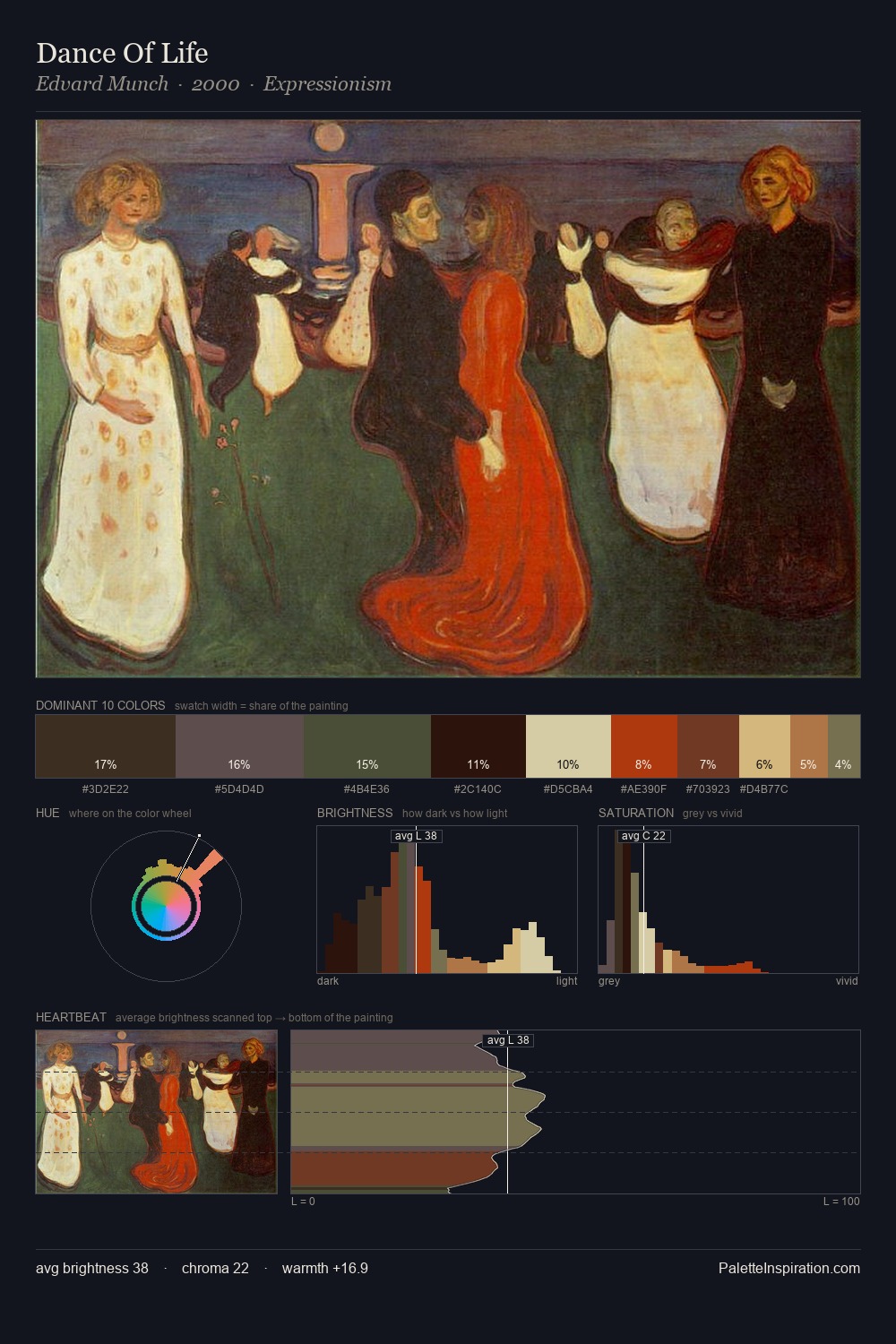Click the #2C140C deep brown swatch (11%)

478,746
